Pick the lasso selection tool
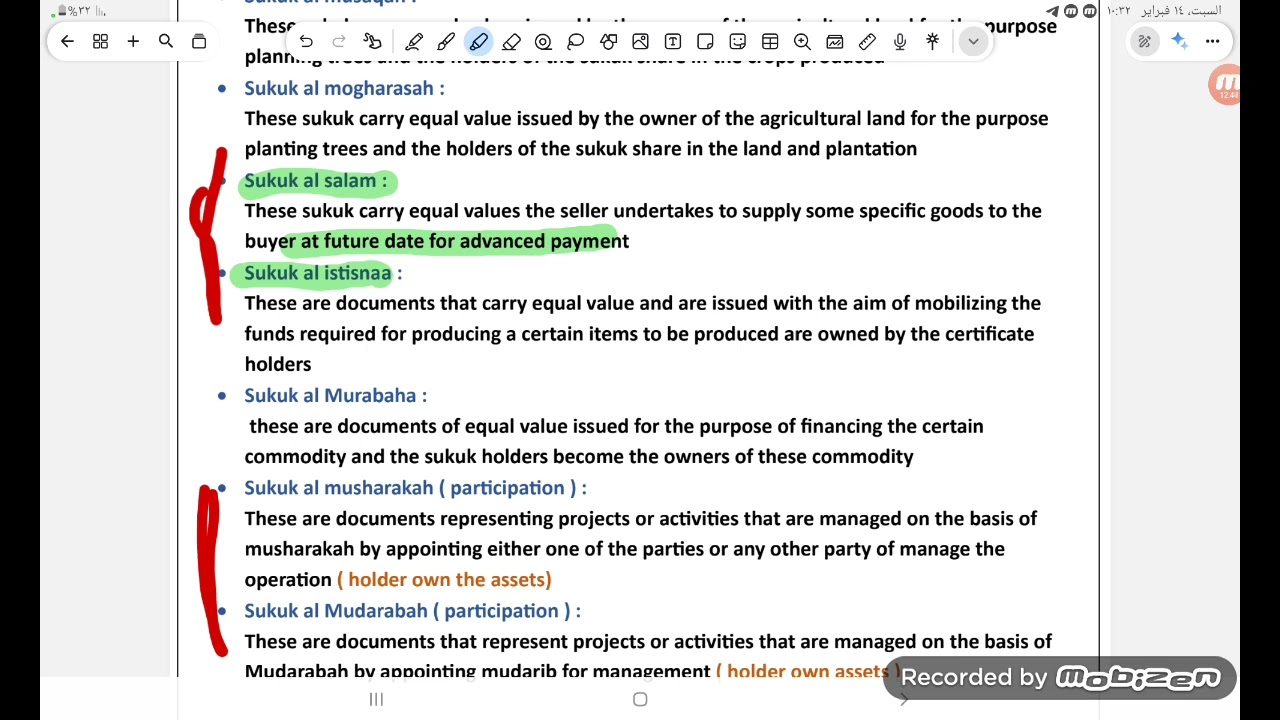1280x720 pixels. click(x=576, y=41)
